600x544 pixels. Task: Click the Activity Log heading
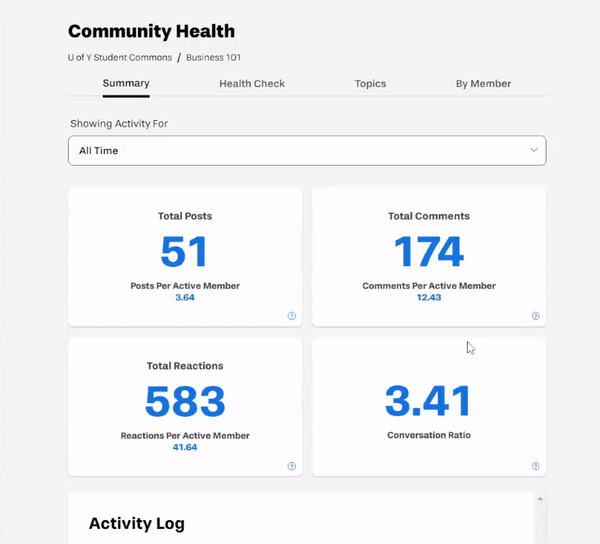pos(137,523)
